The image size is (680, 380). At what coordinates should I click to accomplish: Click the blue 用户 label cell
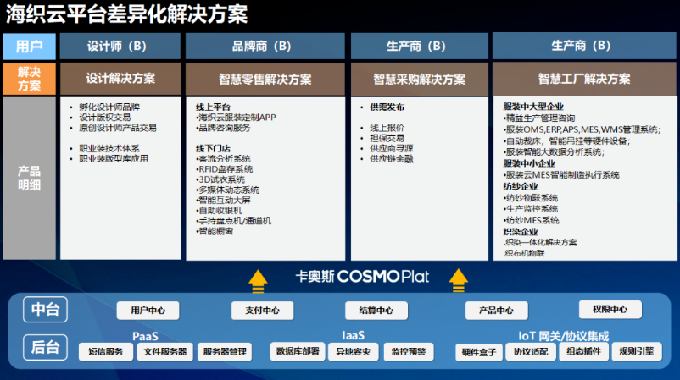pos(29,46)
